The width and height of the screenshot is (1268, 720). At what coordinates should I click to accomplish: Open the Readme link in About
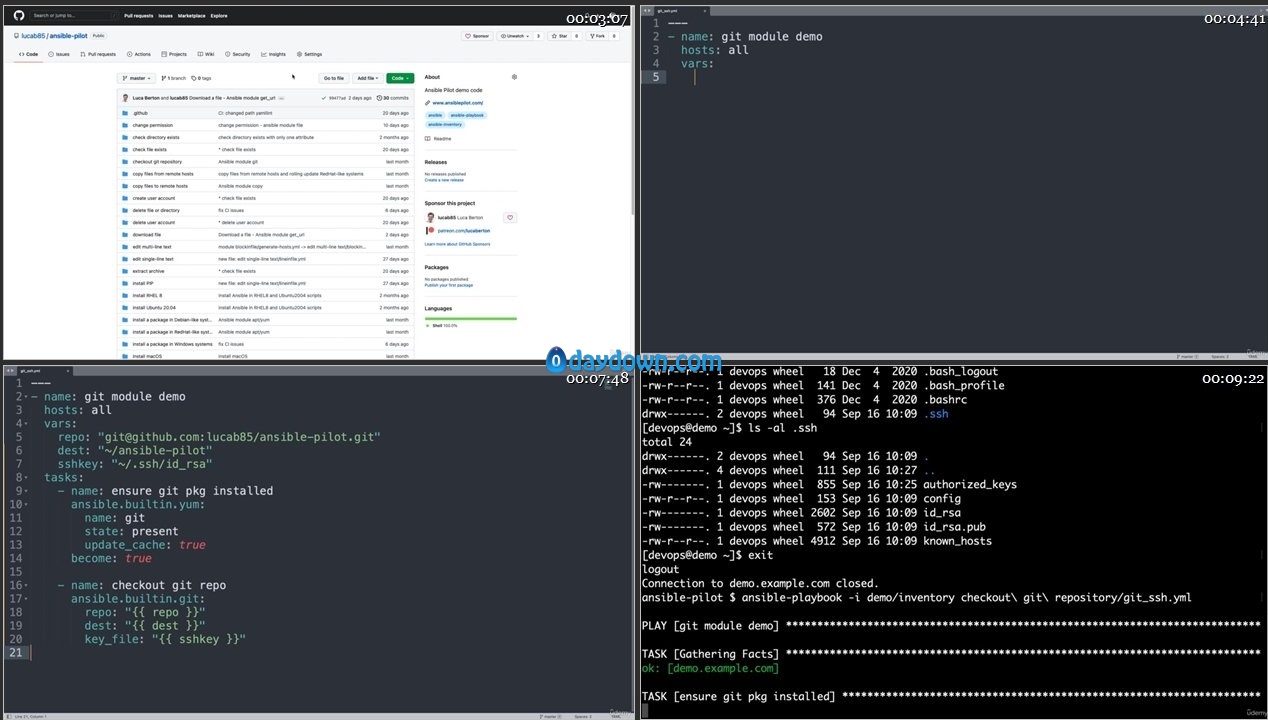click(438, 139)
